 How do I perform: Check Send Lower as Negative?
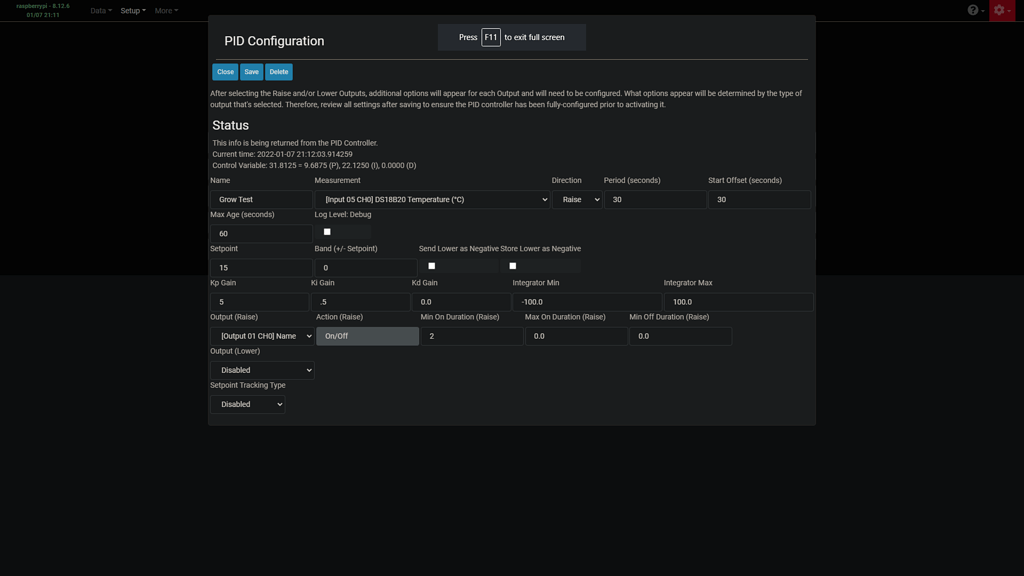point(432,265)
